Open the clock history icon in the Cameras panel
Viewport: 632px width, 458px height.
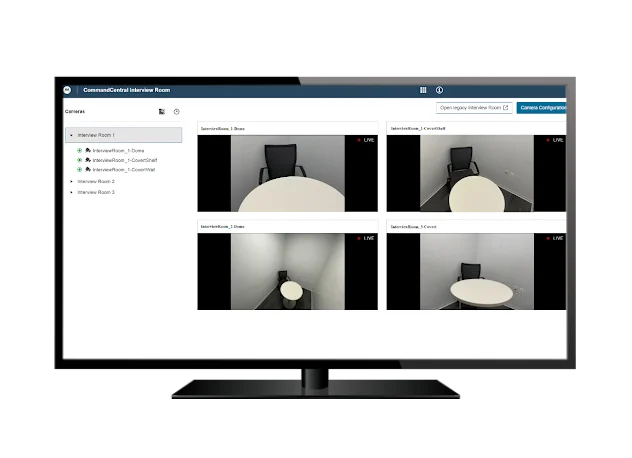click(177, 112)
